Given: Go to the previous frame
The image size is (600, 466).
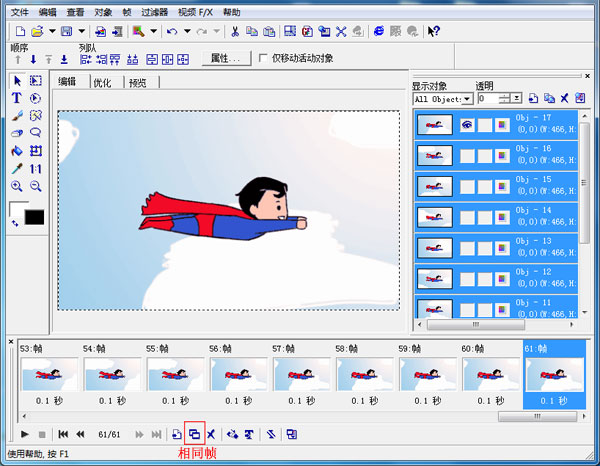Looking at the screenshot, I should (x=80, y=434).
